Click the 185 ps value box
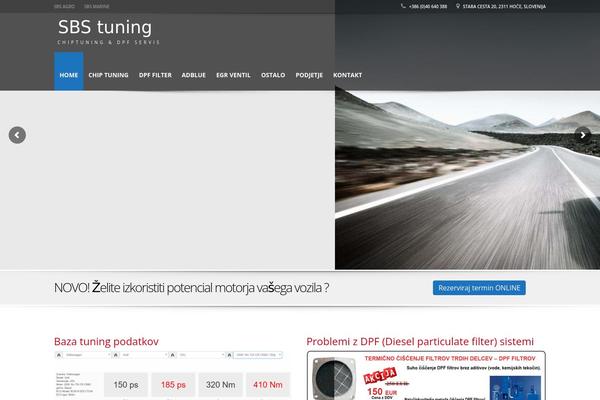 tap(173, 385)
